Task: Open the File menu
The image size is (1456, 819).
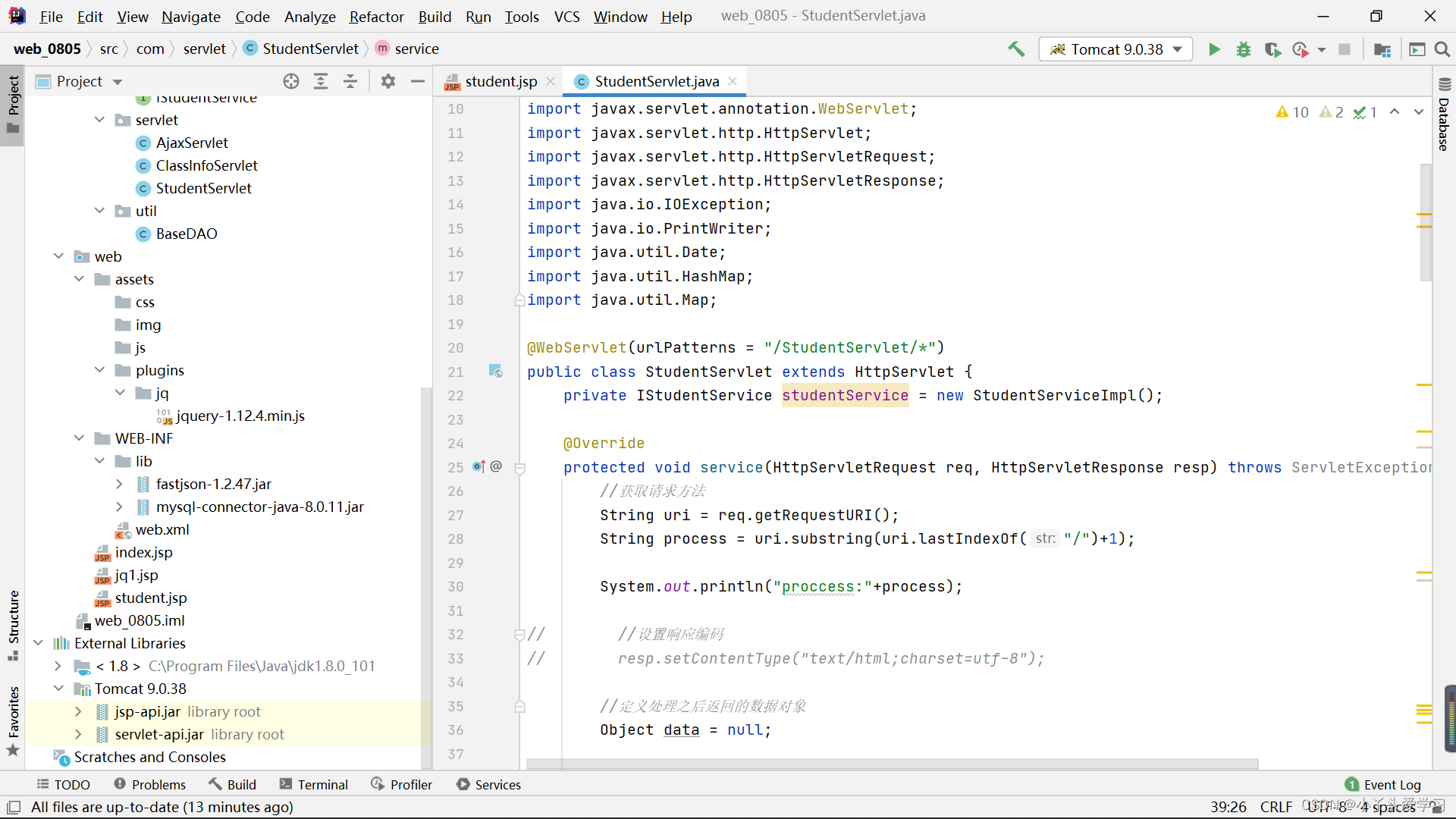Action: tap(52, 16)
